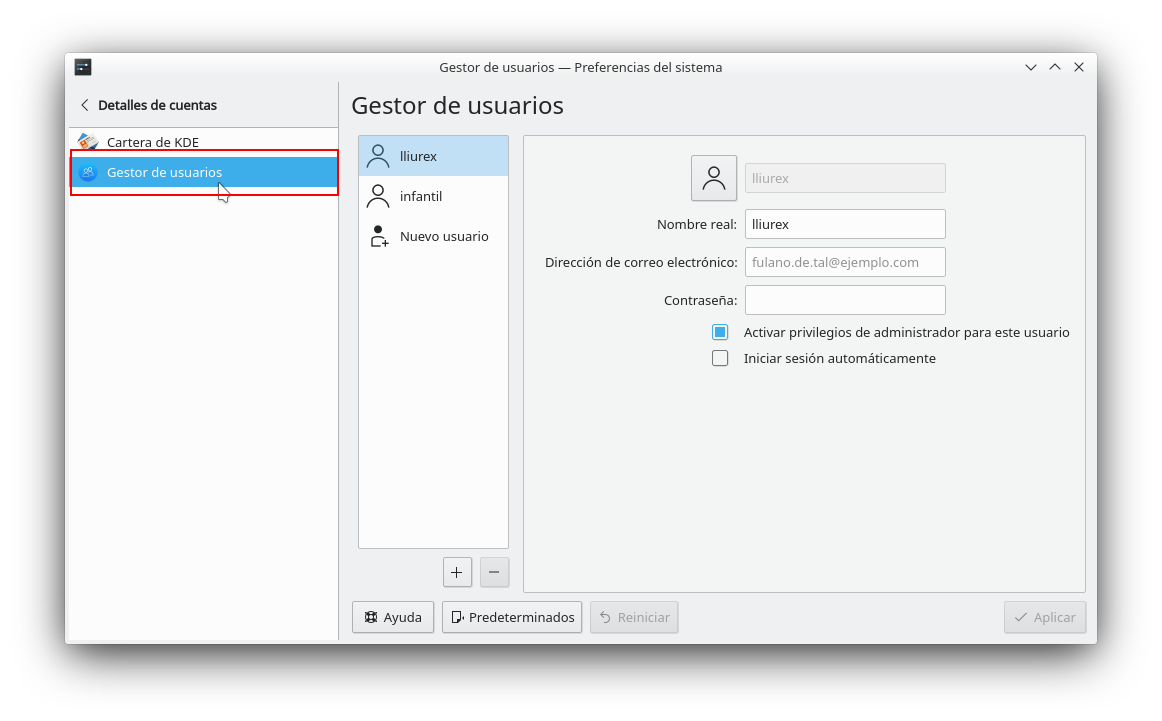The image size is (1162, 721).
Task: Click the email address input field
Action: [845, 262]
